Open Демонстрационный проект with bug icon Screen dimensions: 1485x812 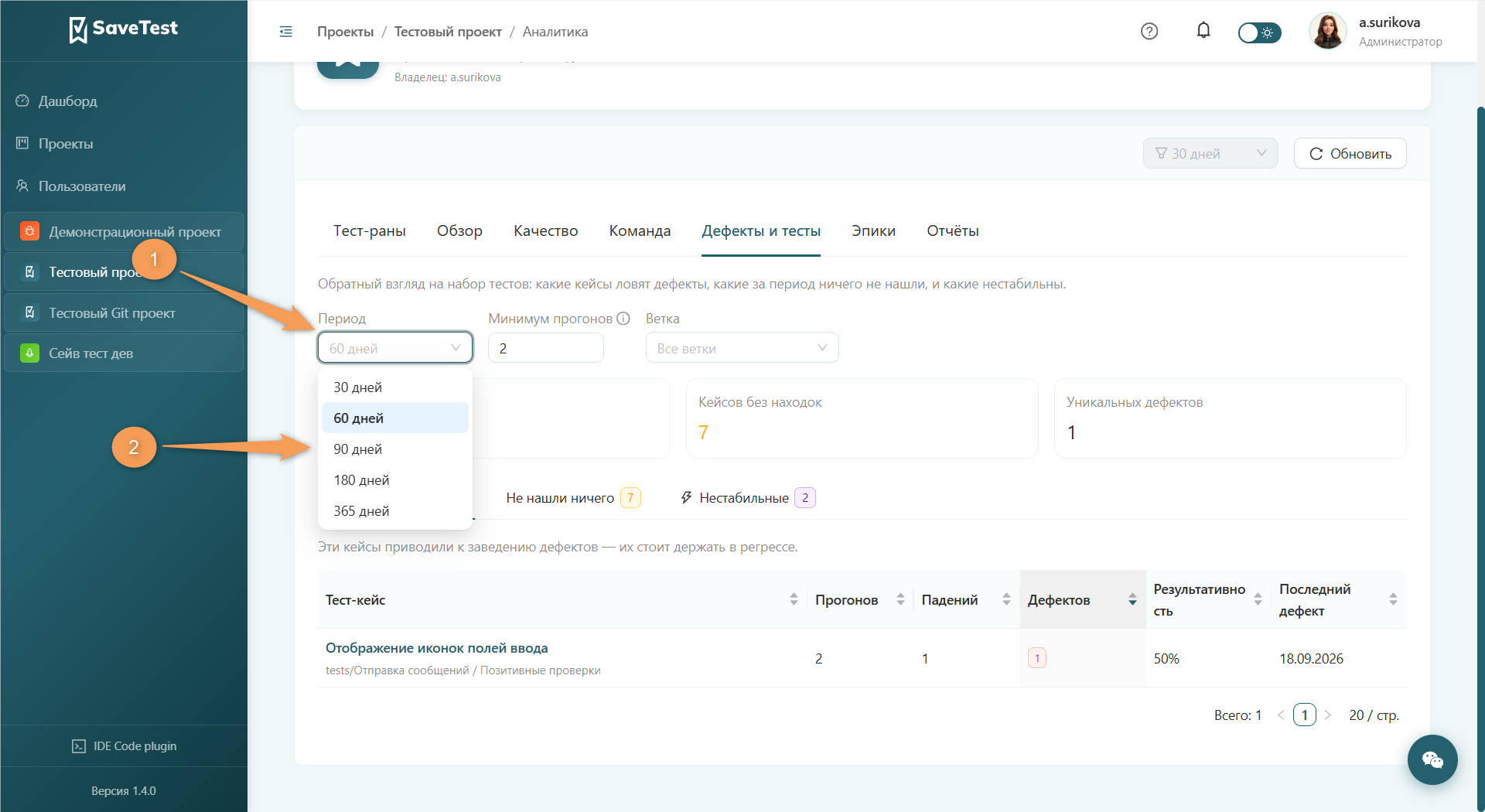coord(124,232)
